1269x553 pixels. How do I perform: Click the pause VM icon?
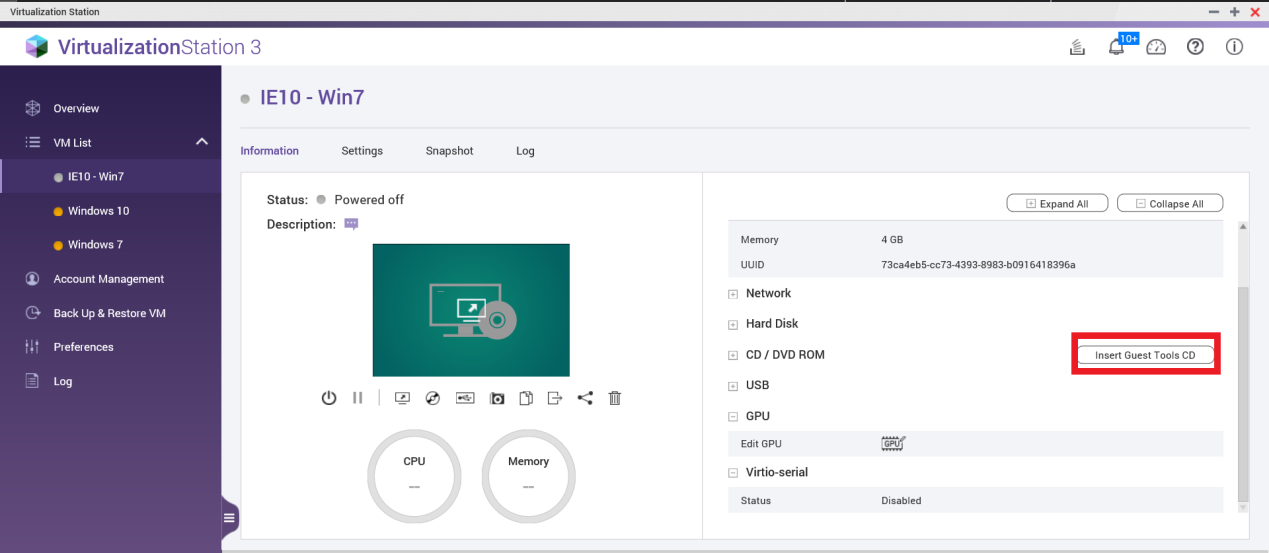pyautogui.click(x=357, y=398)
